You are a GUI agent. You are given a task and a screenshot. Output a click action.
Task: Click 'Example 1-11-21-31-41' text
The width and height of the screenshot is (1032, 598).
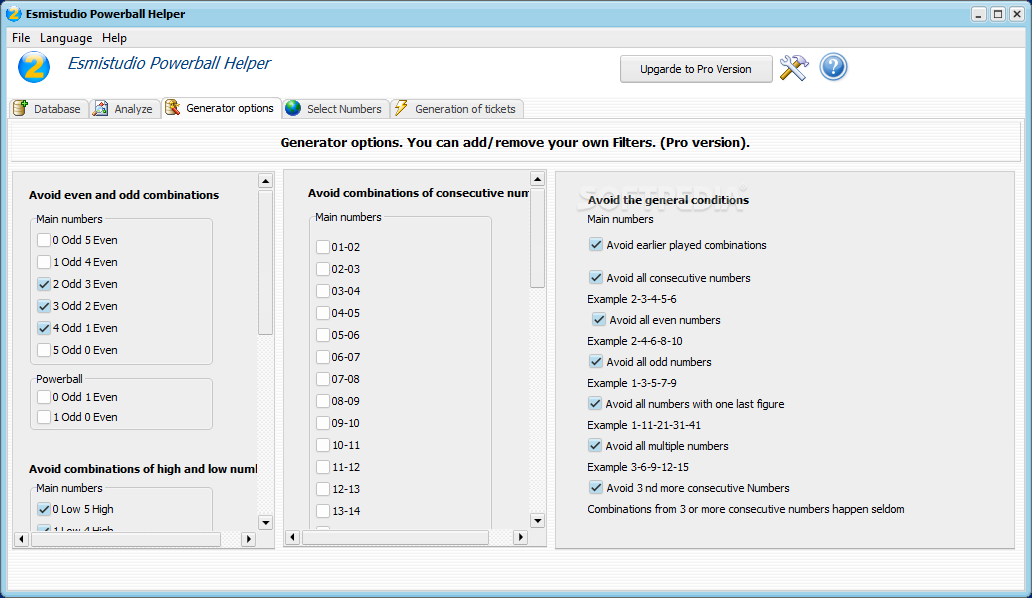[644, 425]
